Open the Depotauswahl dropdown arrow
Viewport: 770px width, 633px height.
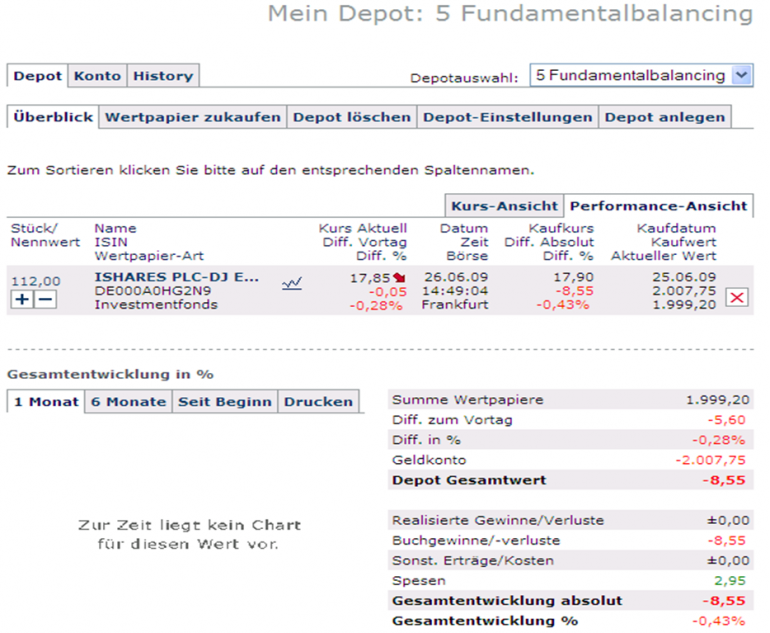point(742,76)
